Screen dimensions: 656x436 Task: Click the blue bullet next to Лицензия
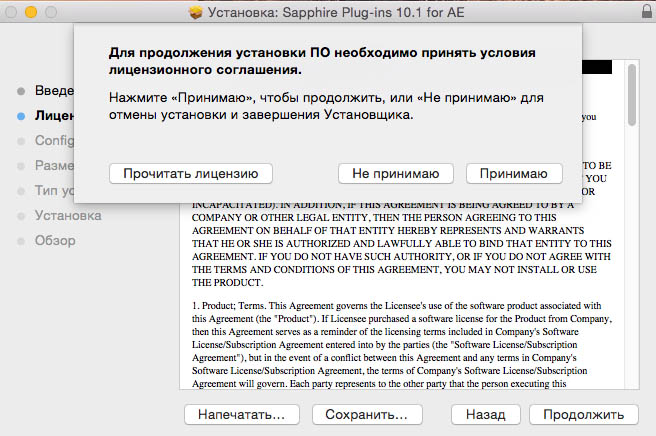pyautogui.click(x=21, y=116)
